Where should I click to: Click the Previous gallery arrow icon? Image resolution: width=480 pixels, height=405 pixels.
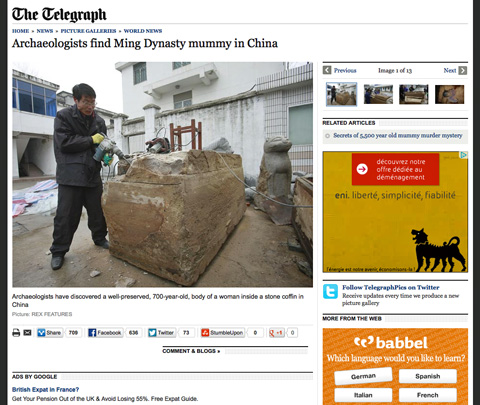(x=327, y=70)
